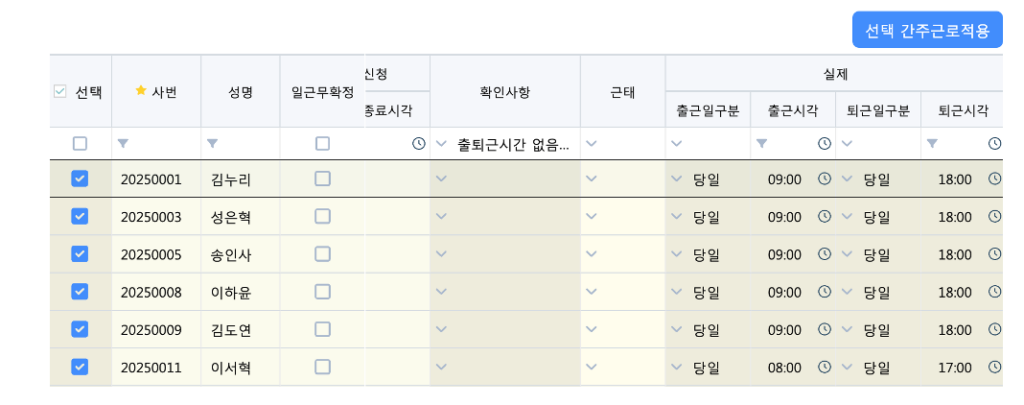
Task: Open clock picker for 김누리's 09:00 출근시각
Action: [824, 179]
